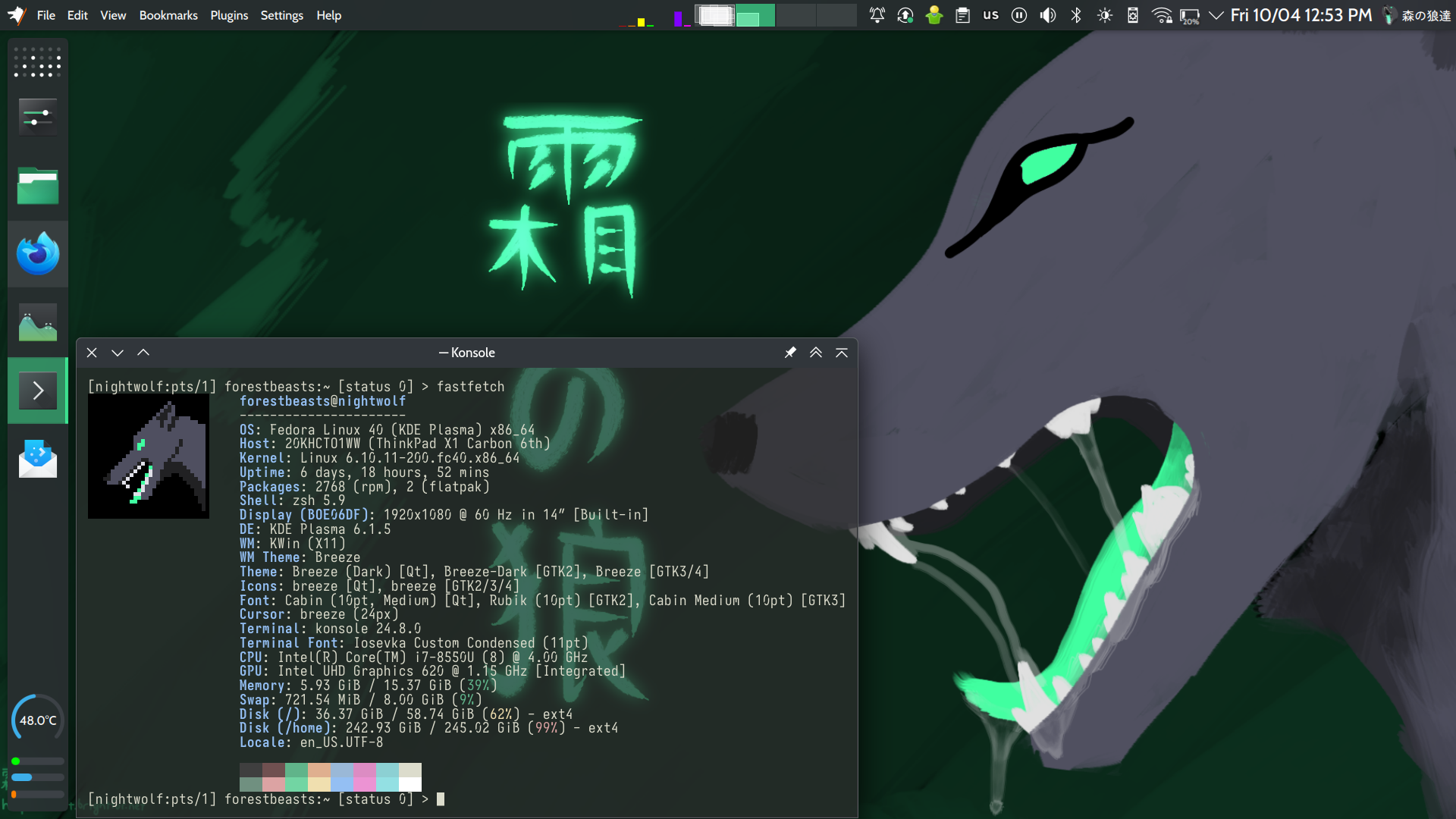The height and width of the screenshot is (819, 1456).
Task: Open screen brightness tray icon
Action: coord(1105,15)
